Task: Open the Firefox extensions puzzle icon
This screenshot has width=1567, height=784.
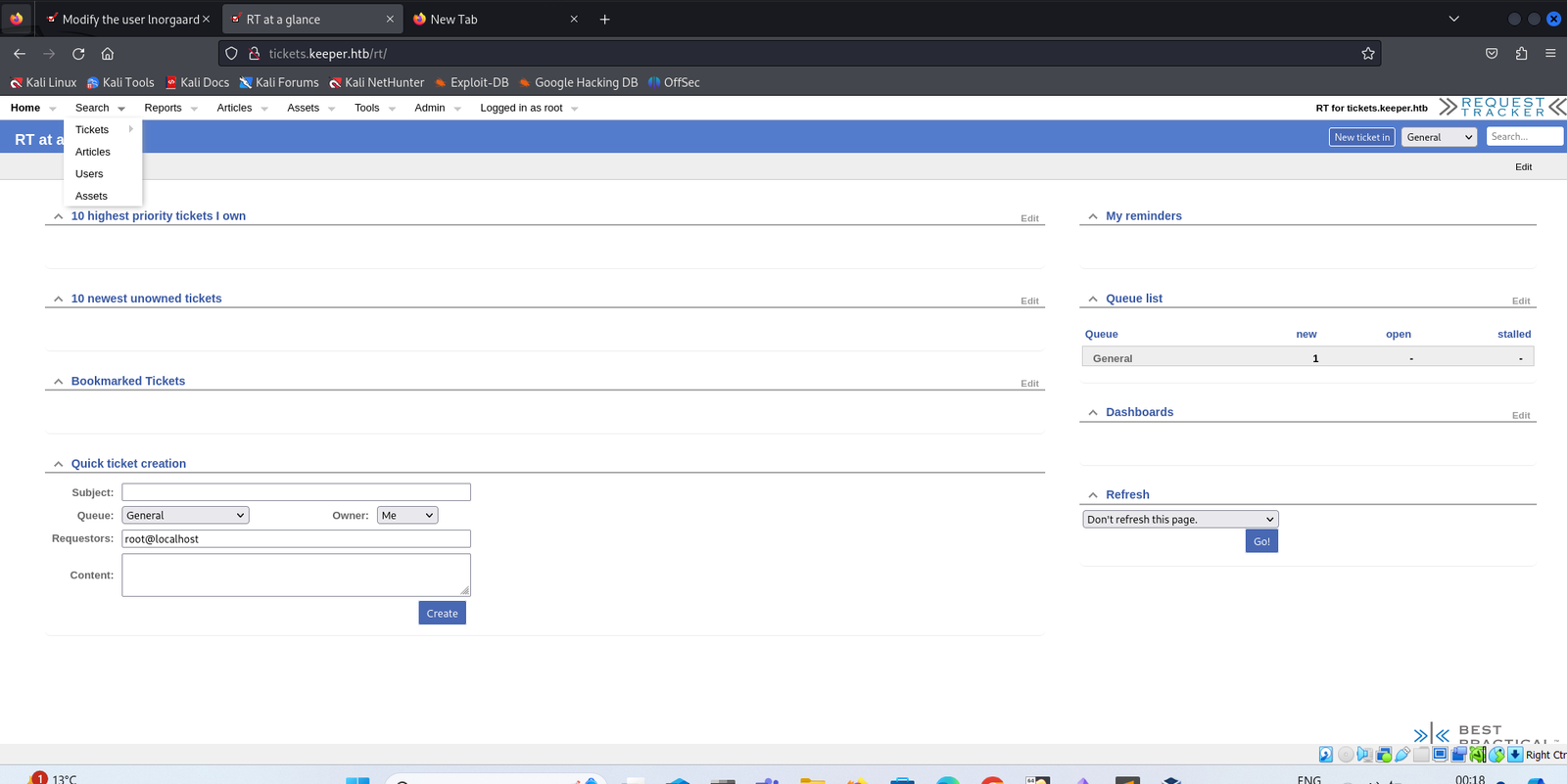Action: click(x=1521, y=54)
